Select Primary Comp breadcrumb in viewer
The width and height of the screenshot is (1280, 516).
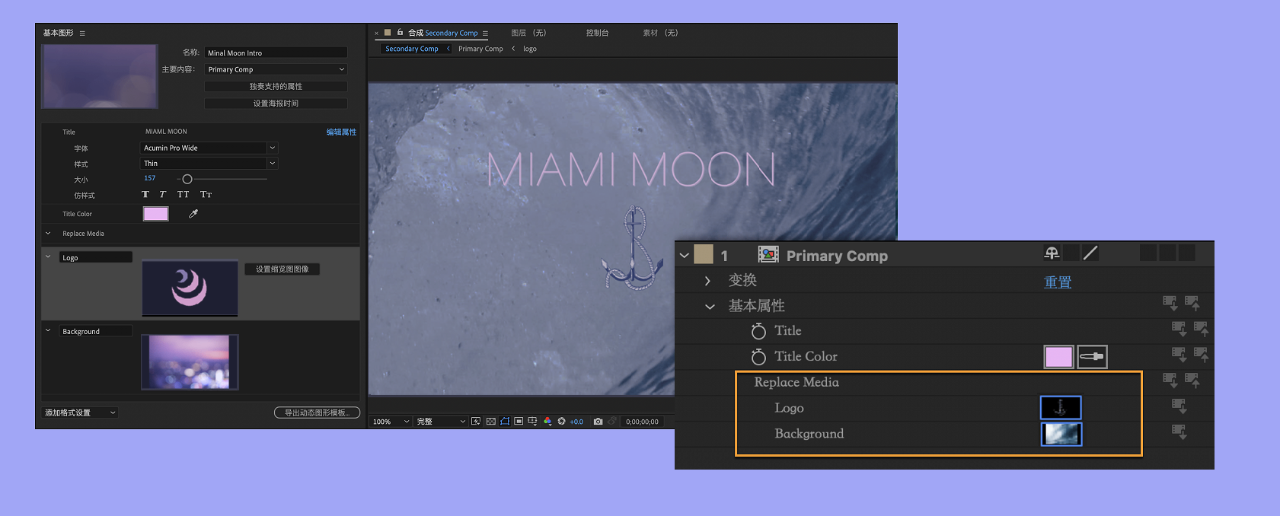point(480,49)
